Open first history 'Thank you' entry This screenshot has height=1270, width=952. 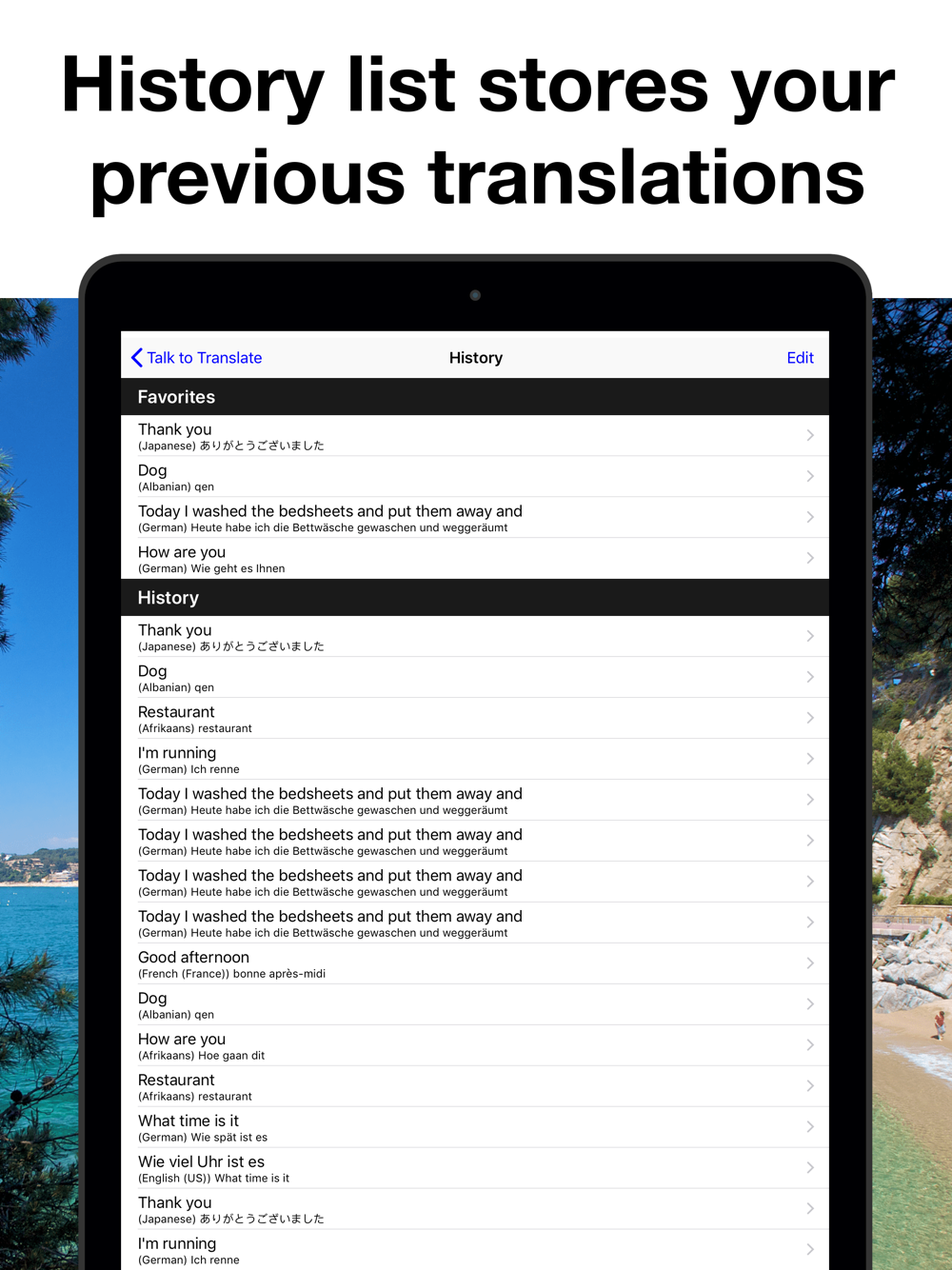pos(475,637)
